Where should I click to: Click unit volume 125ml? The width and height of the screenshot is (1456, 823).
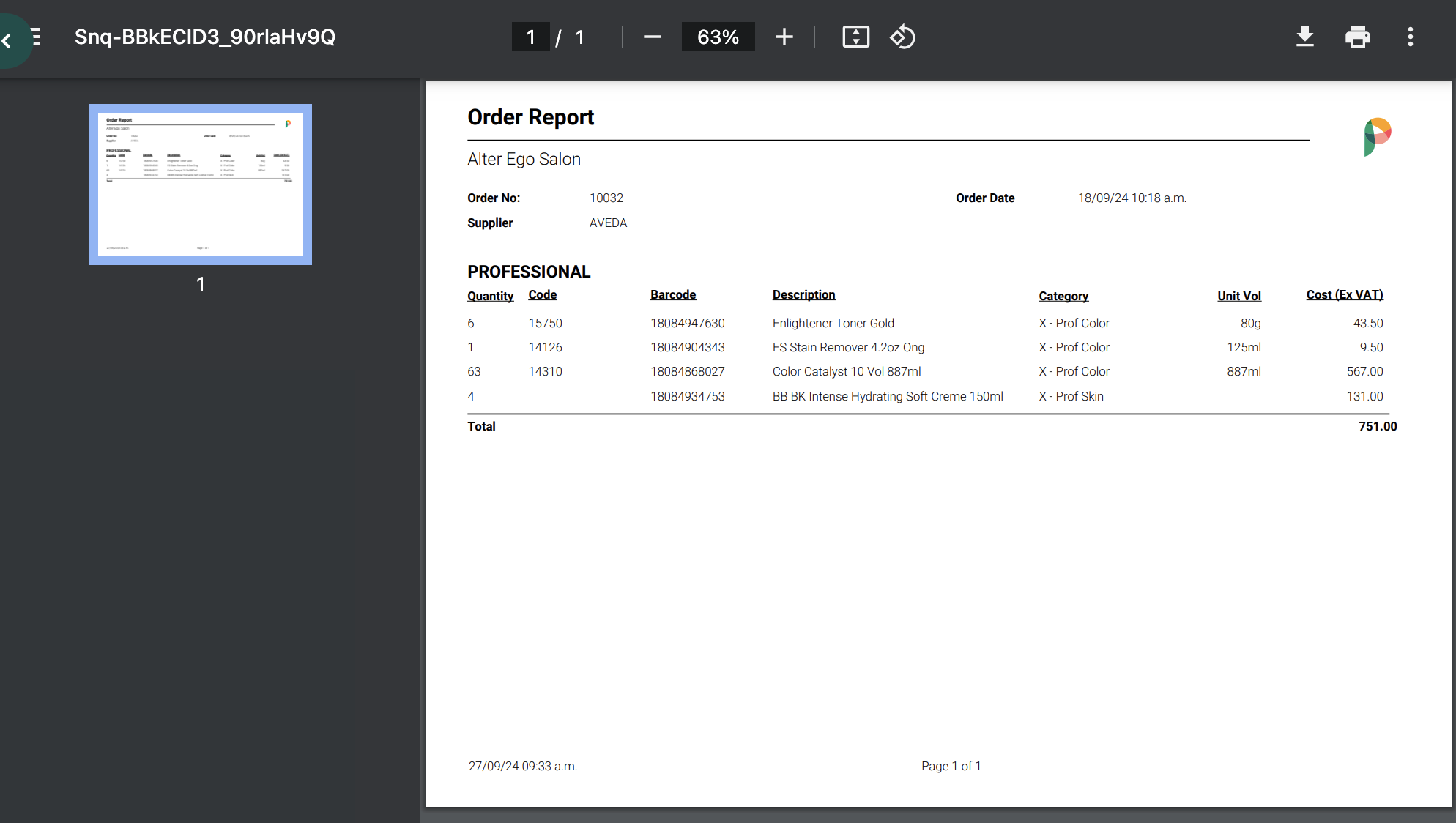tap(1244, 347)
